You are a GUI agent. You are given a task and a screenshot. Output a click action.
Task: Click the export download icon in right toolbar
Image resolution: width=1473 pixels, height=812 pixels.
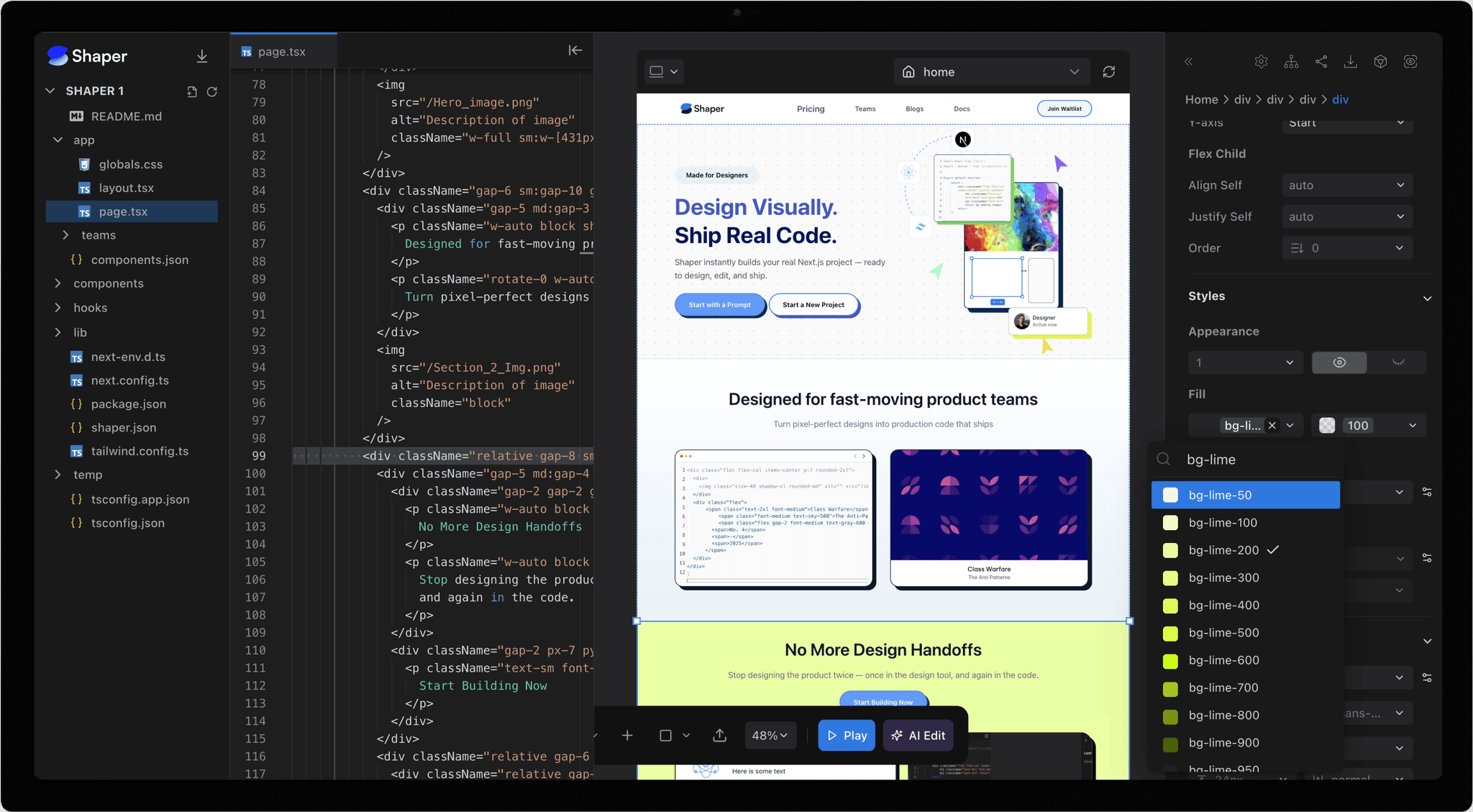pyautogui.click(x=1351, y=62)
